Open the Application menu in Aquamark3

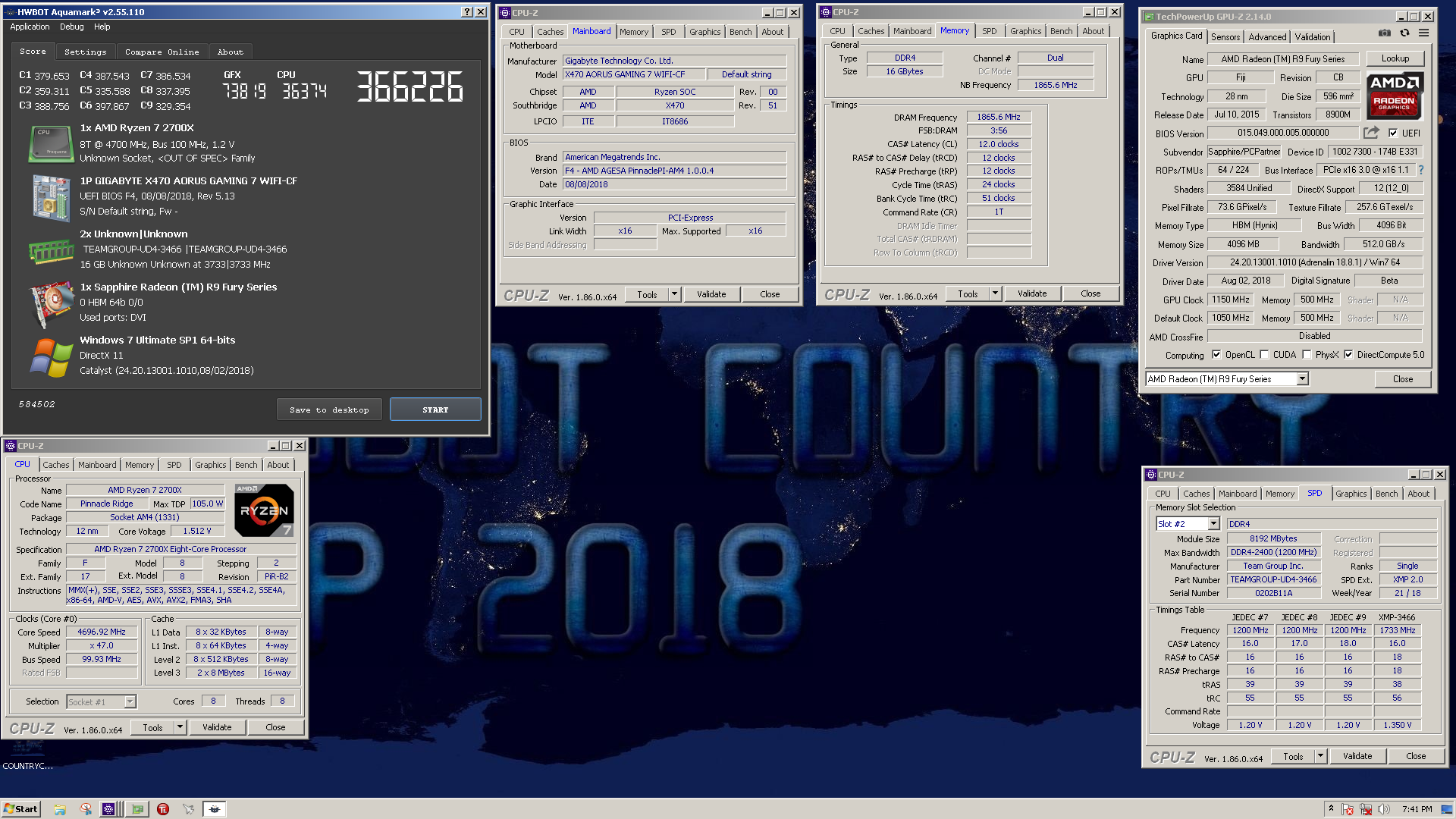pos(30,27)
